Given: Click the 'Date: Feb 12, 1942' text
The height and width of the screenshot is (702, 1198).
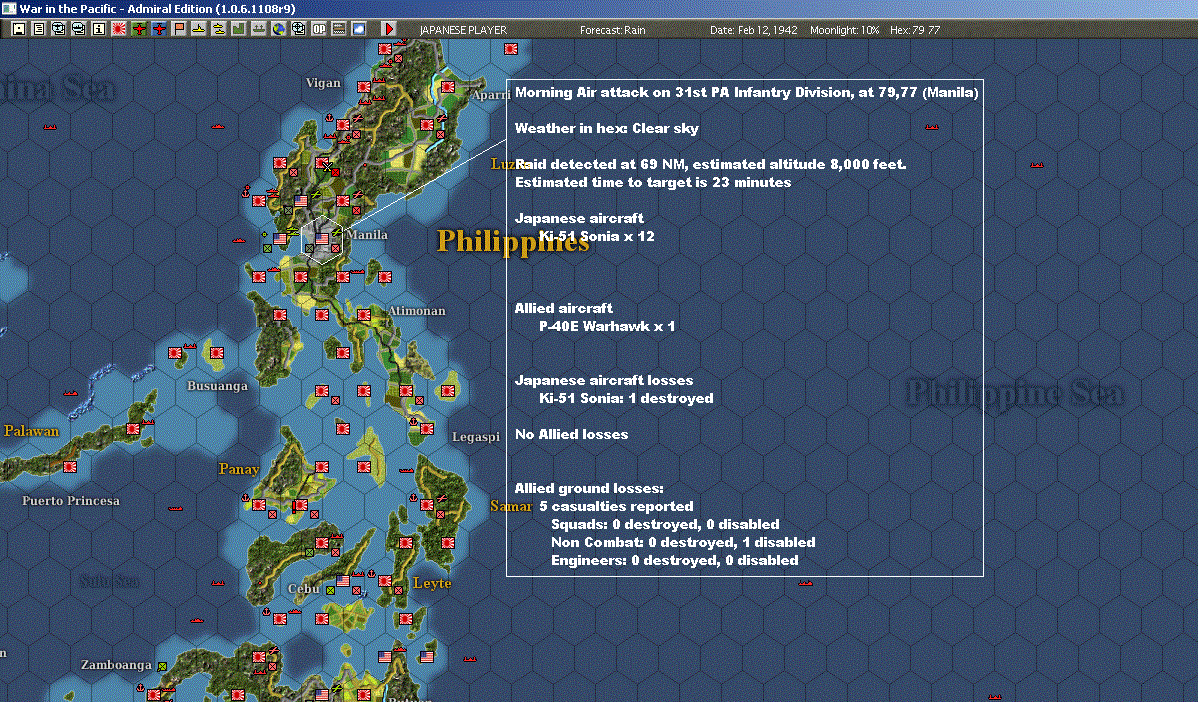Looking at the screenshot, I should (x=753, y=30).
